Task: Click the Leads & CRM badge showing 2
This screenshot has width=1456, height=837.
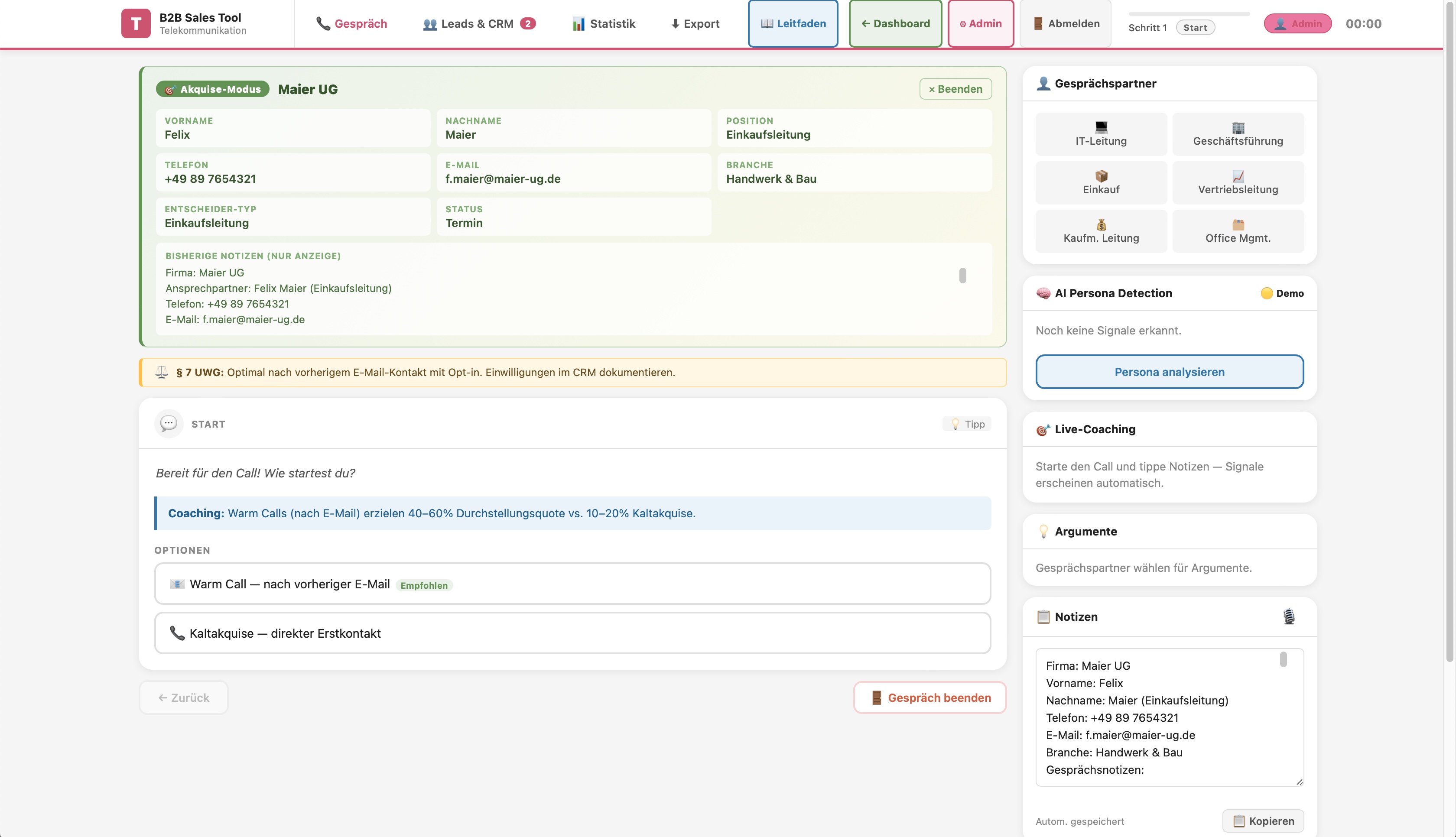Action: point(528,23)
